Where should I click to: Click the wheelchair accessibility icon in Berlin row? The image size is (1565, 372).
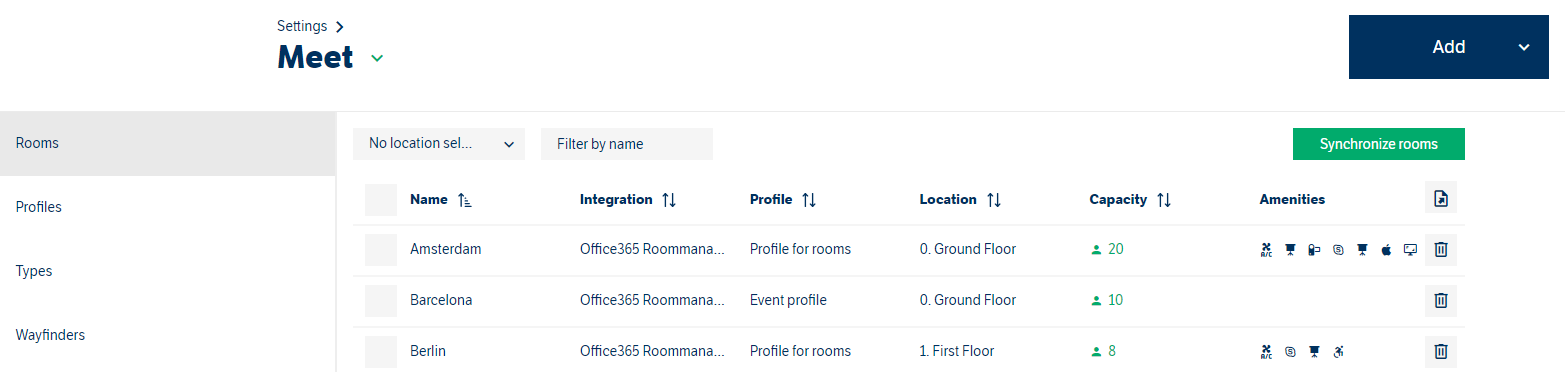tap(1338, 351)
